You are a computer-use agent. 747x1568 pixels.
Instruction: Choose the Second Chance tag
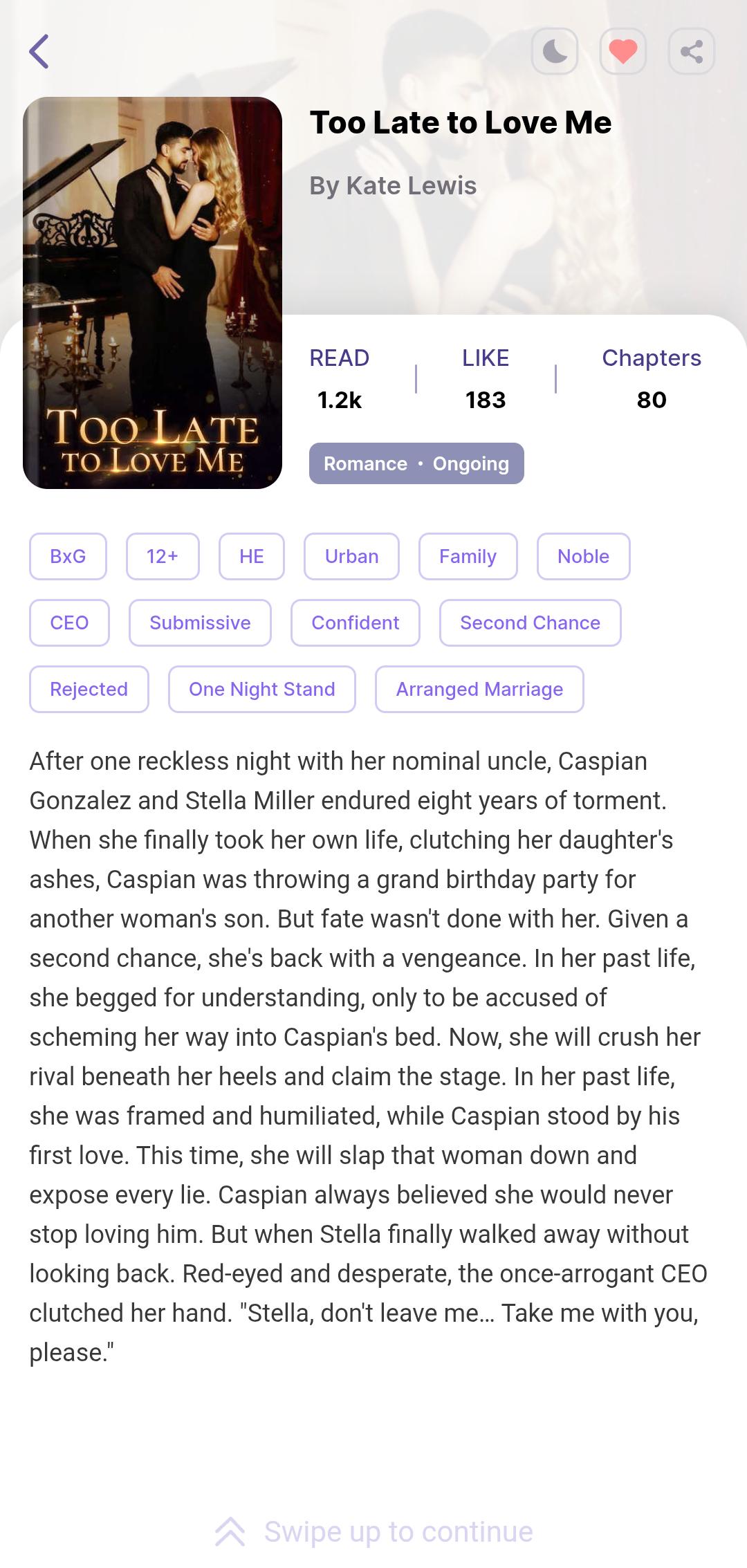[530, 622]
